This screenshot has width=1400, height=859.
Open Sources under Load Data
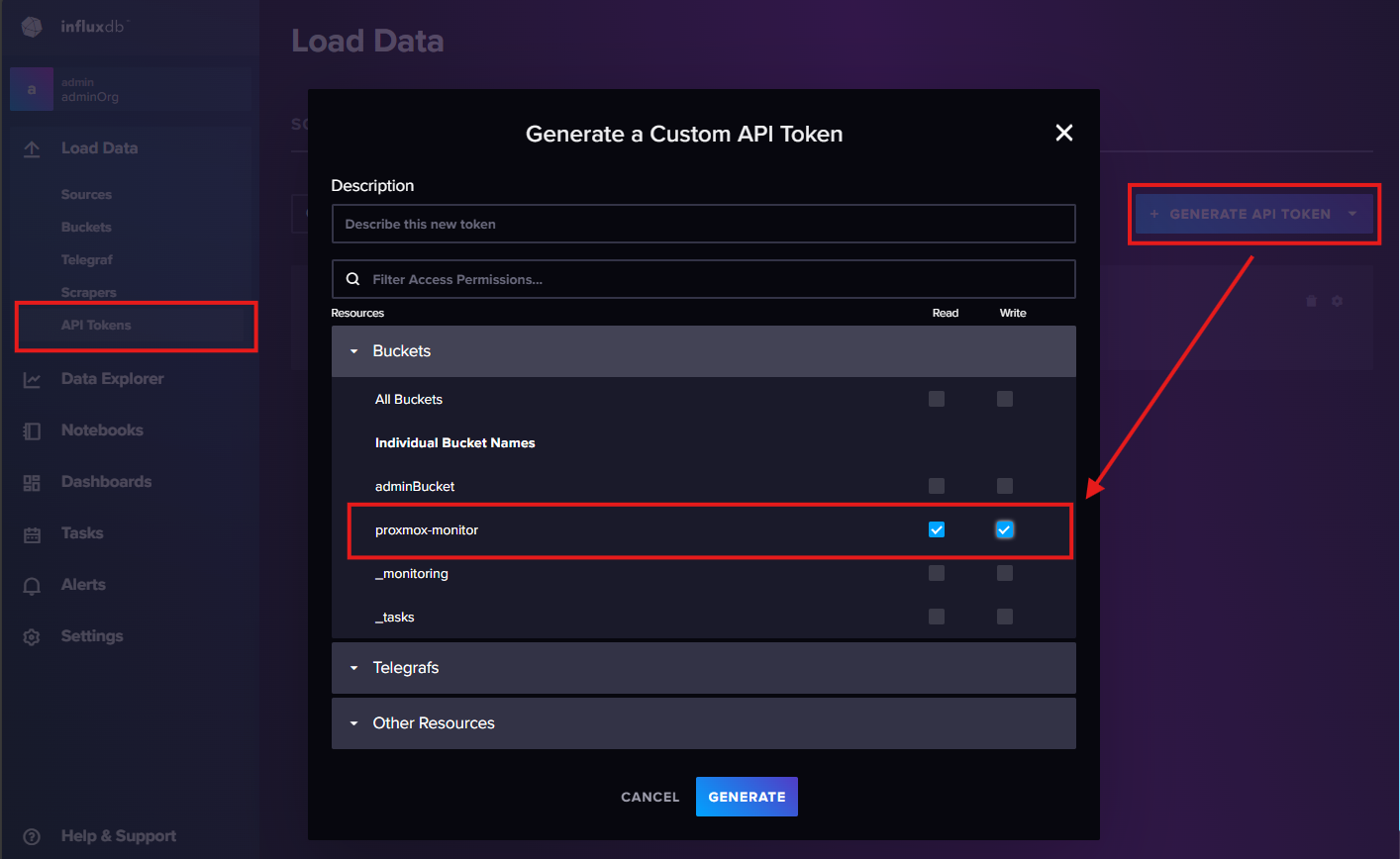click(86, 195)
